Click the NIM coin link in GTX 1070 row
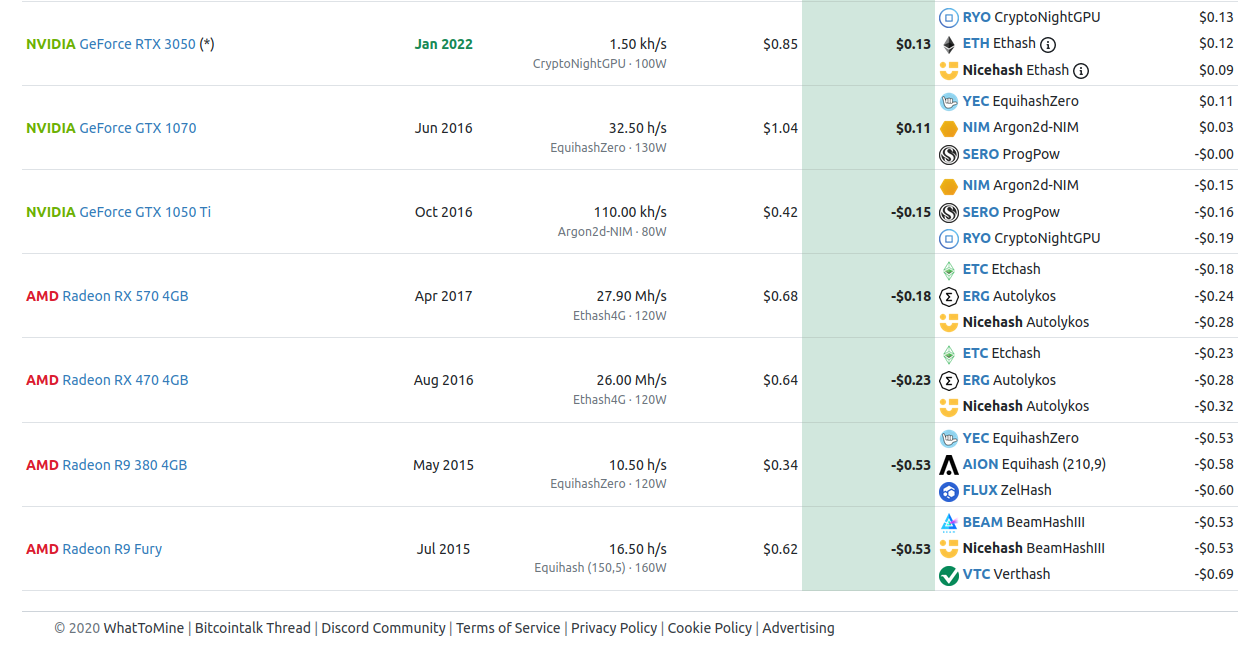This screenshot has width=1257, height=645. point(975,128)
